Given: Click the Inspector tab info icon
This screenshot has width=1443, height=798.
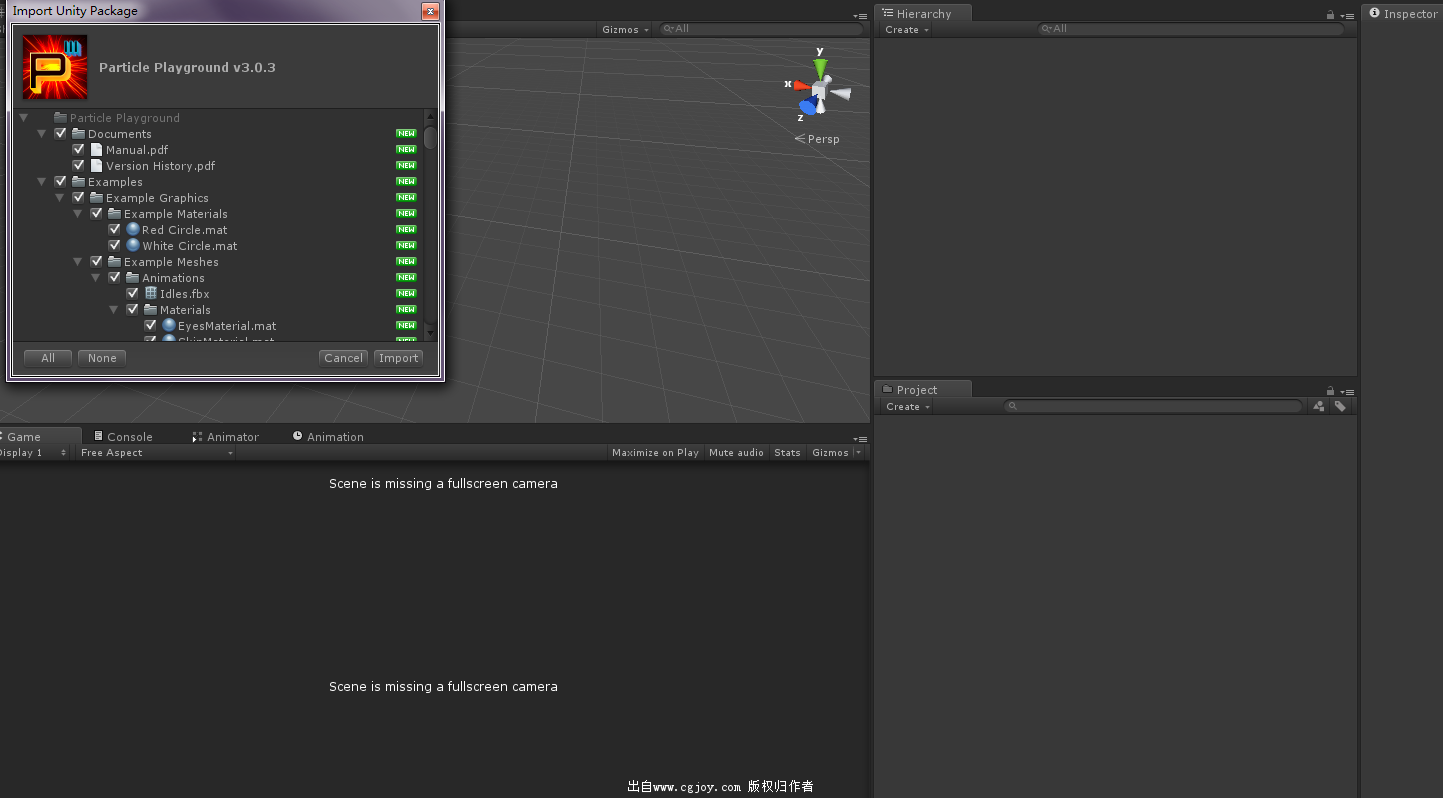Looking at the screenshot, I should click(1374, 13).
